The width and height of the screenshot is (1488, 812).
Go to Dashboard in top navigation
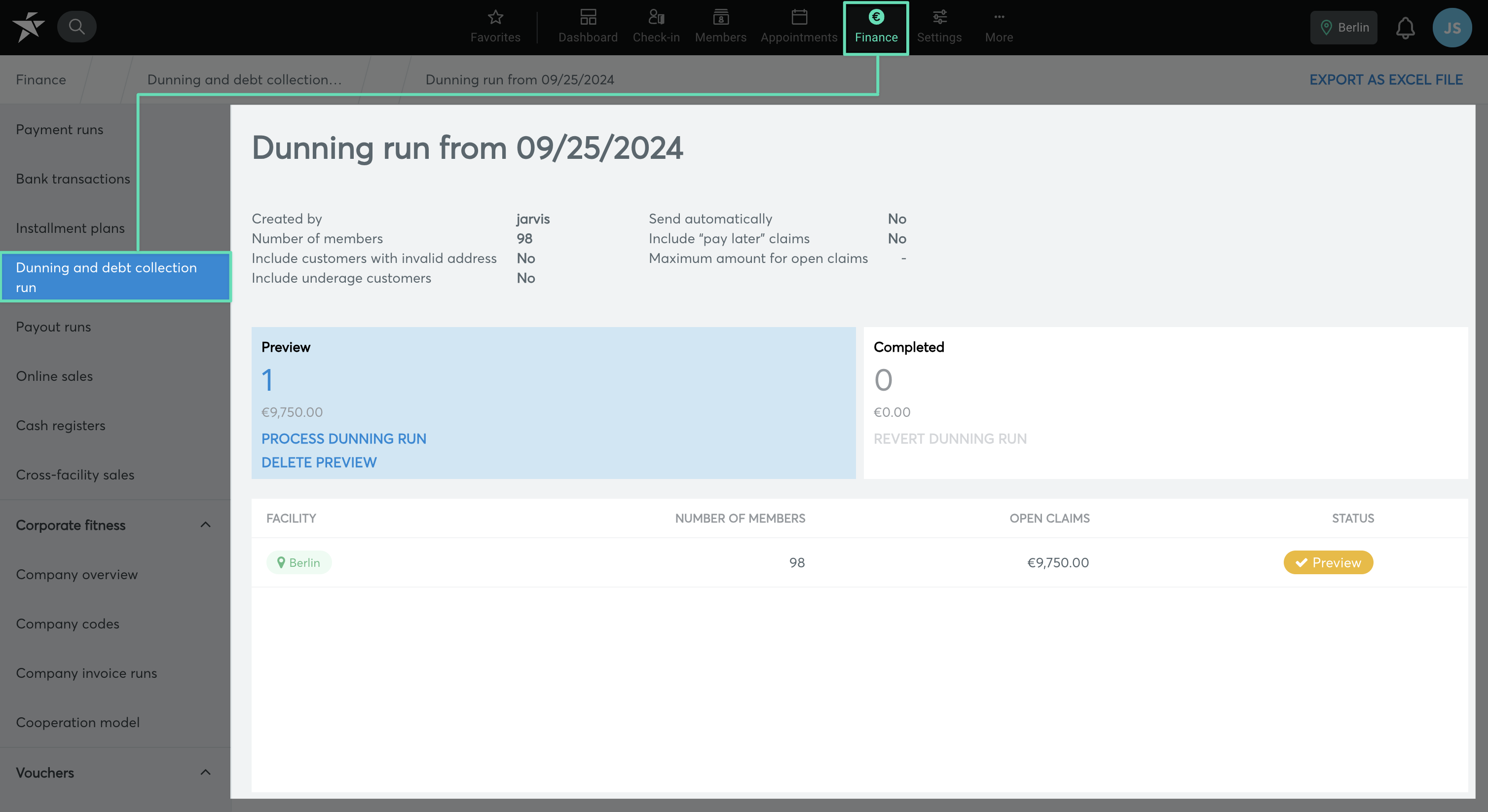click(588, 27)
